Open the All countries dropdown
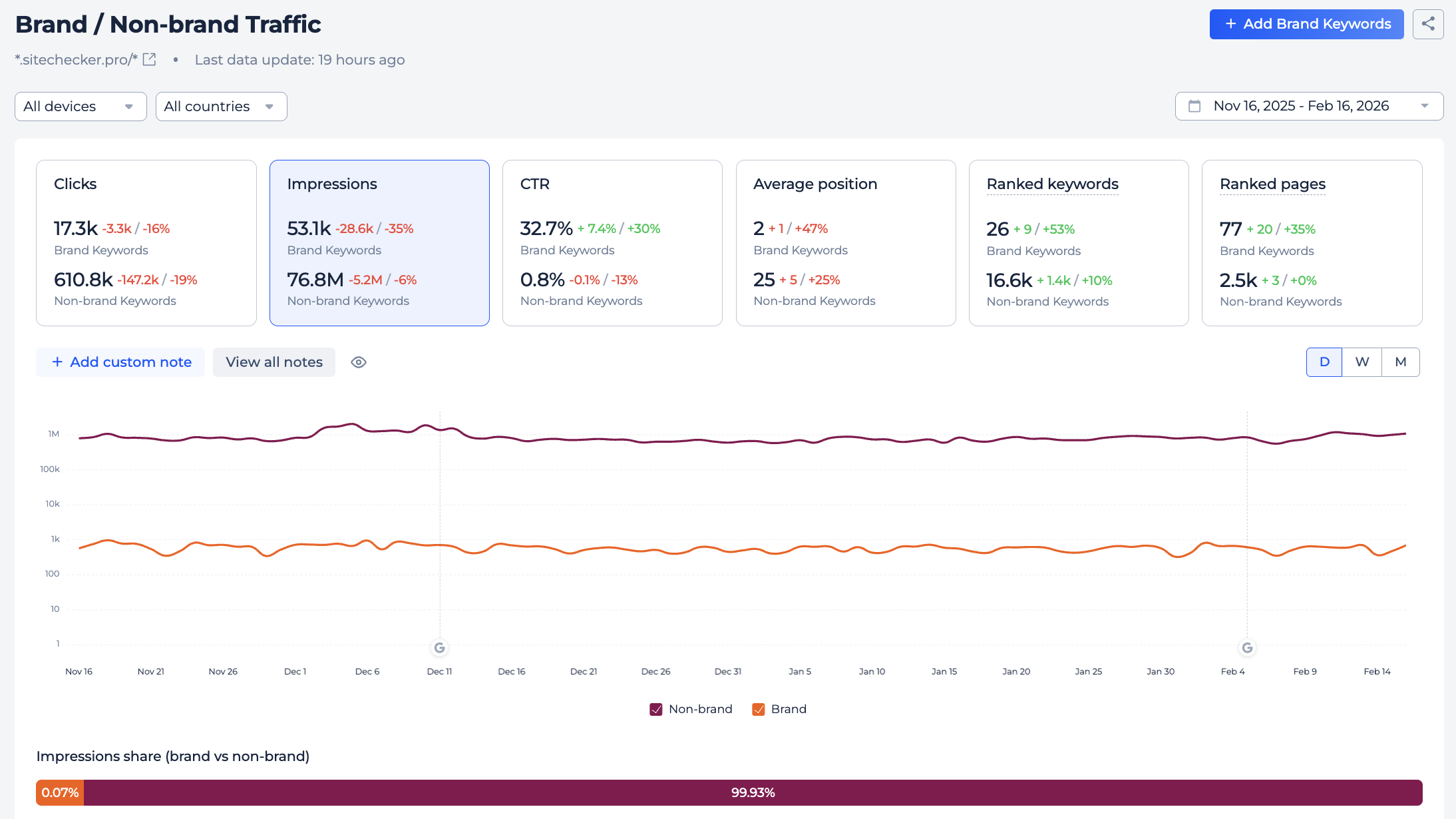1456x819 pixels. pyautogui.click(x=221, y=106)
